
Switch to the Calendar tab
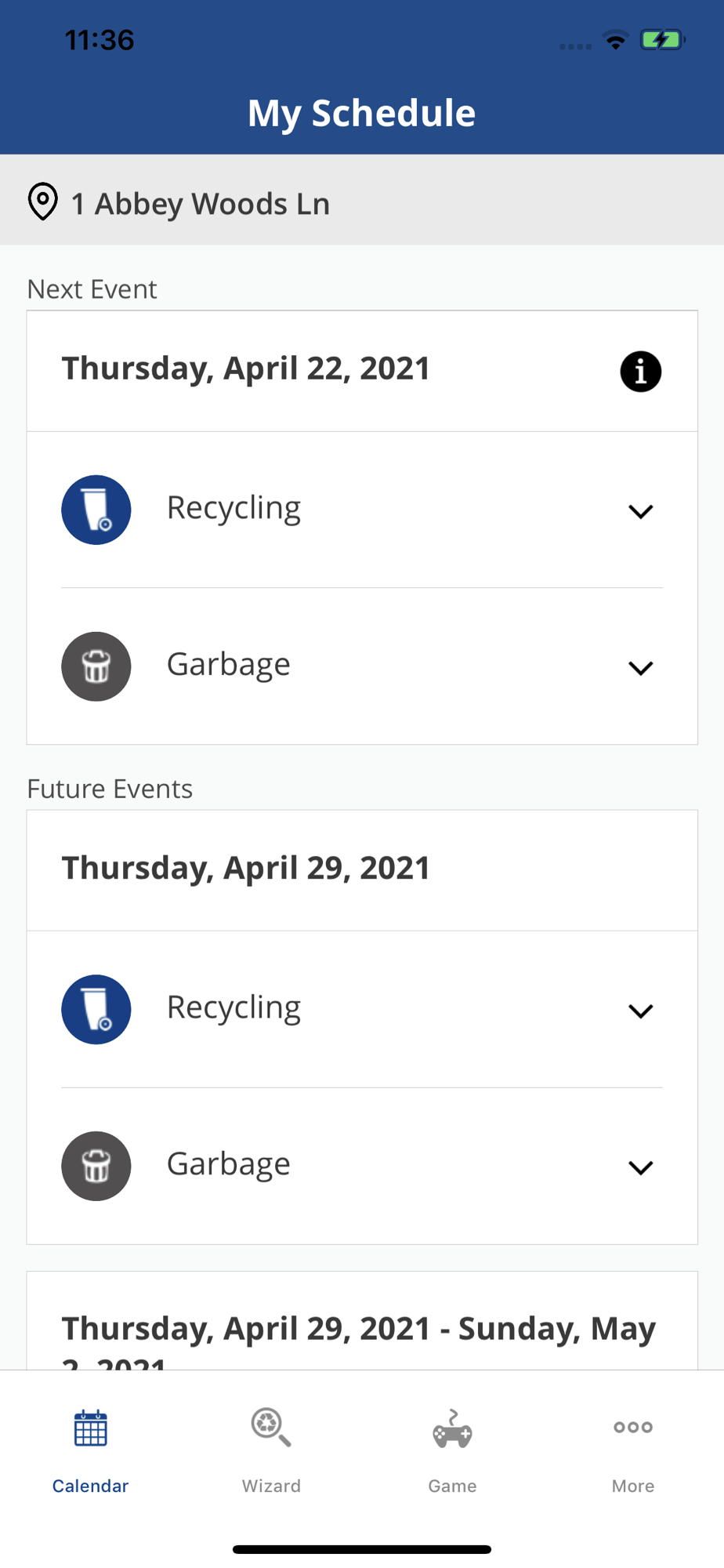90,1449
